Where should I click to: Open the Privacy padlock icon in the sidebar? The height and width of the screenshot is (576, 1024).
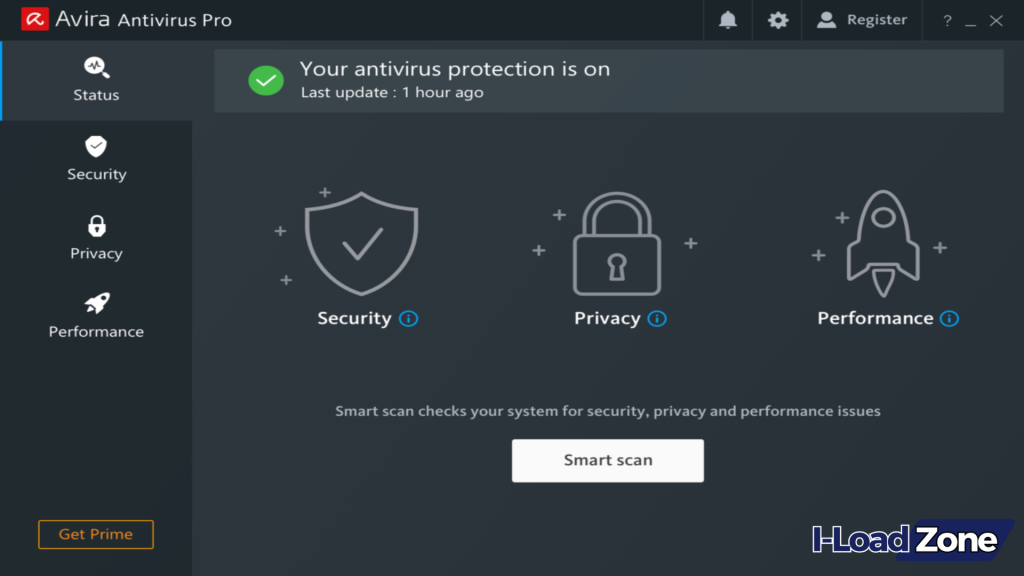(95, 226)
